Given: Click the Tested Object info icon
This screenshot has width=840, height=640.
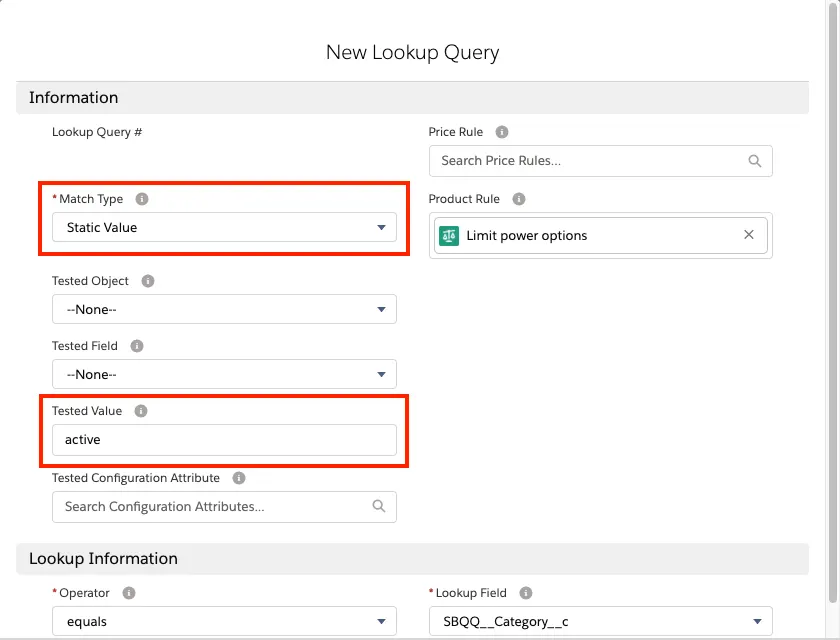Looking at the screenshot, I should pyautogui.click(x=148, y=281).
